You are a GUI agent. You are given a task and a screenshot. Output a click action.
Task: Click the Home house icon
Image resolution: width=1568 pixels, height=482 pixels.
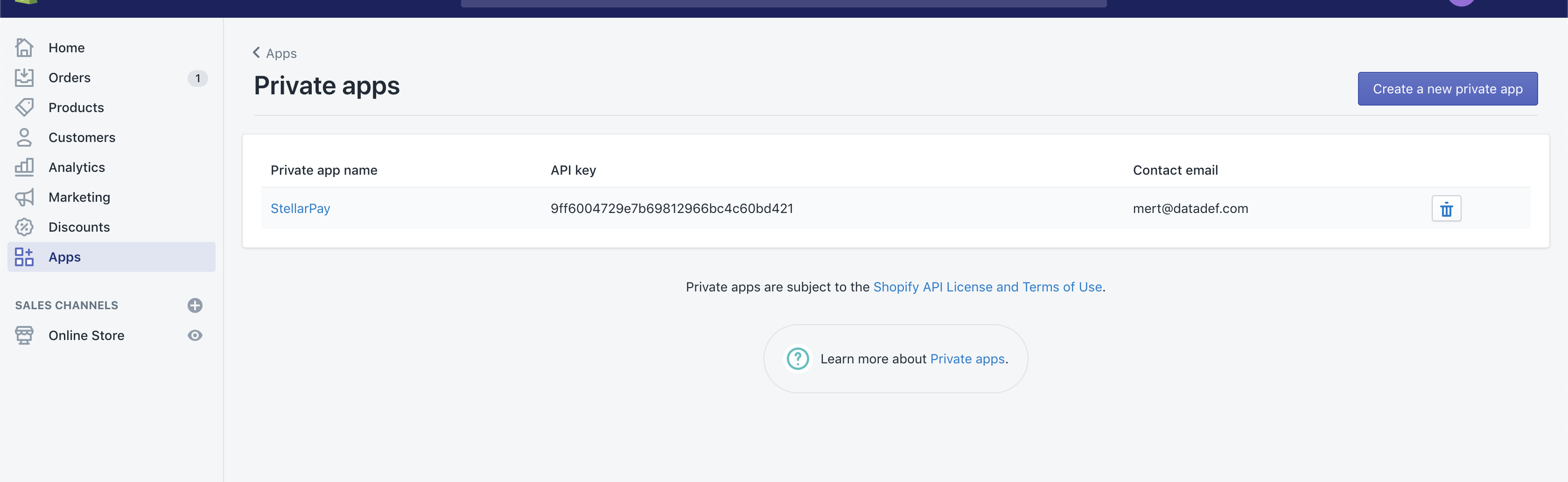pos(24,48)
